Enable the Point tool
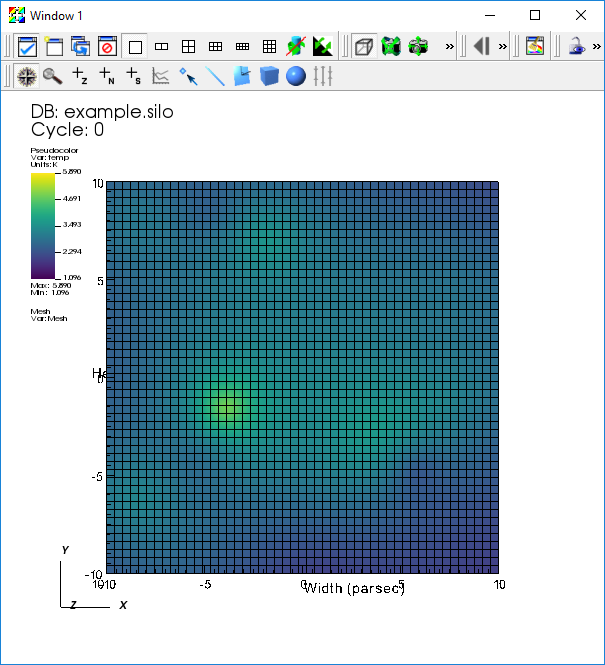Image resolution: width=605 pixels, height=665 pixels. [188, 77]
